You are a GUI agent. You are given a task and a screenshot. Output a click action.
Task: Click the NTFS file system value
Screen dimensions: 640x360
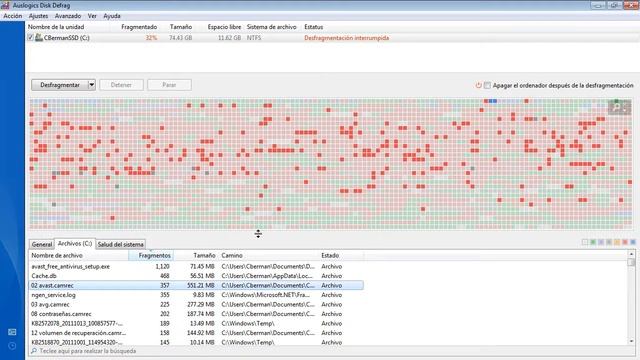coord(254,38)
